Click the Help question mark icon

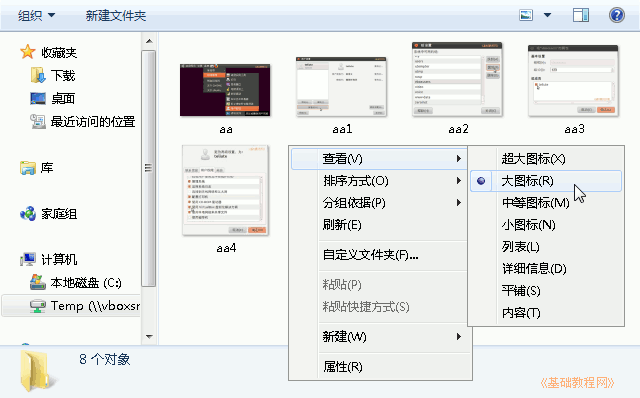(616, 16)
